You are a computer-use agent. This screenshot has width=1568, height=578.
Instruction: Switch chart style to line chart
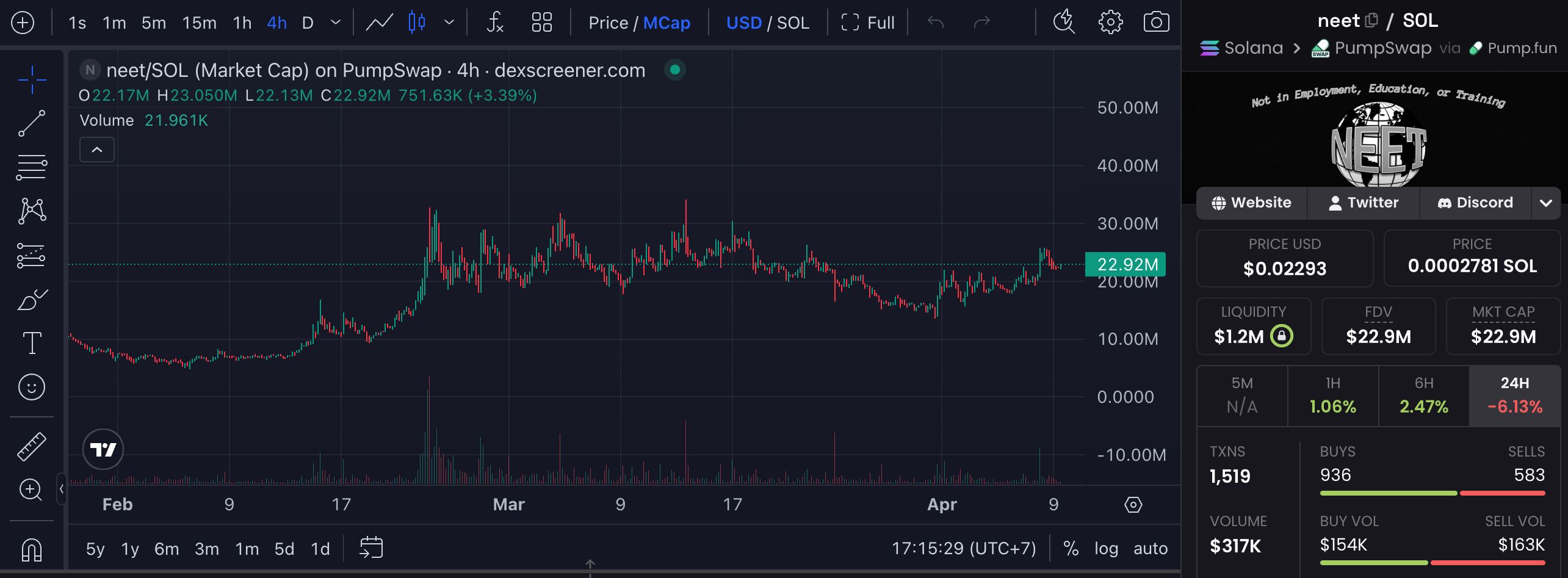click(379, 23)
